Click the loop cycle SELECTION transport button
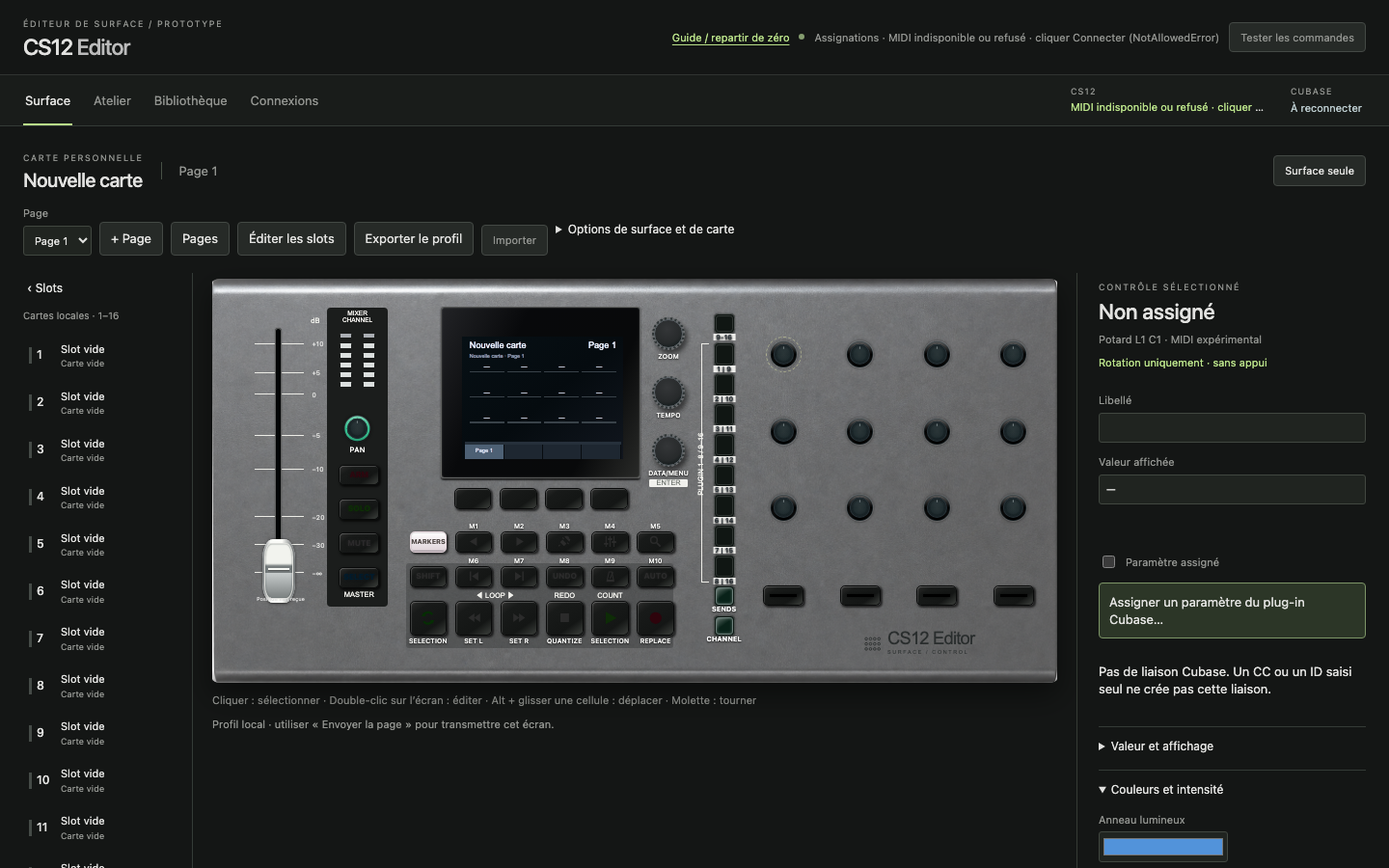The height and width of the screenshot is (868, 1389). pos(428,618)
